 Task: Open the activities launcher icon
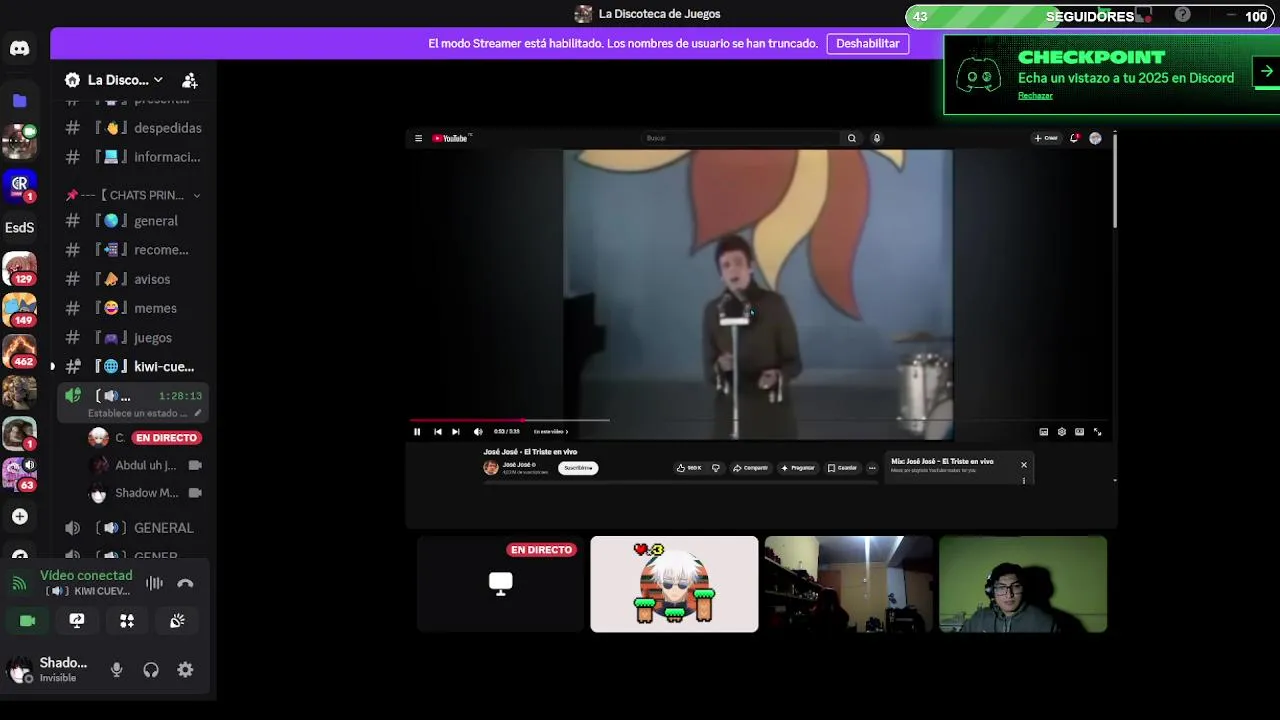tap(127, 621)
